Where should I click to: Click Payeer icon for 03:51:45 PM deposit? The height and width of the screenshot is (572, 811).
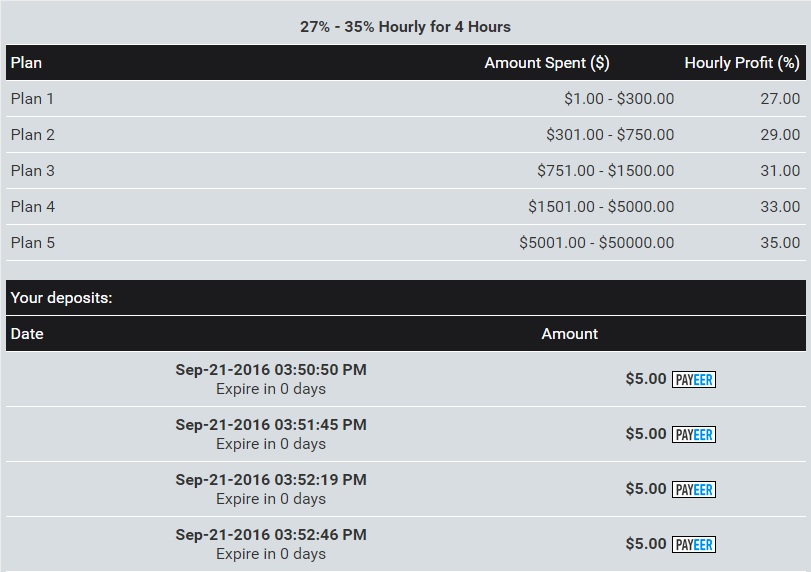click(693, 435)
